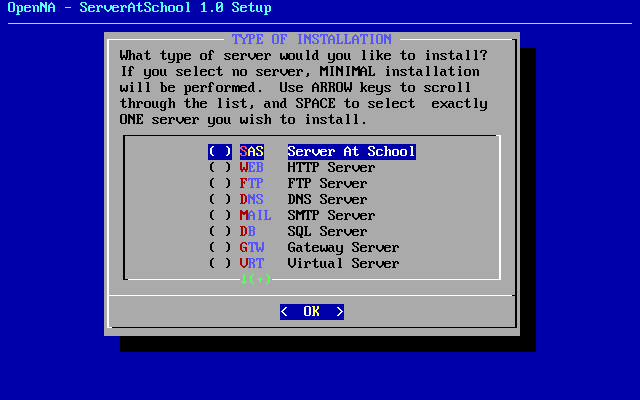Viewport: 640px width, 400px height.
Task: Select the MAIL radio button
Action: point(220,216)
